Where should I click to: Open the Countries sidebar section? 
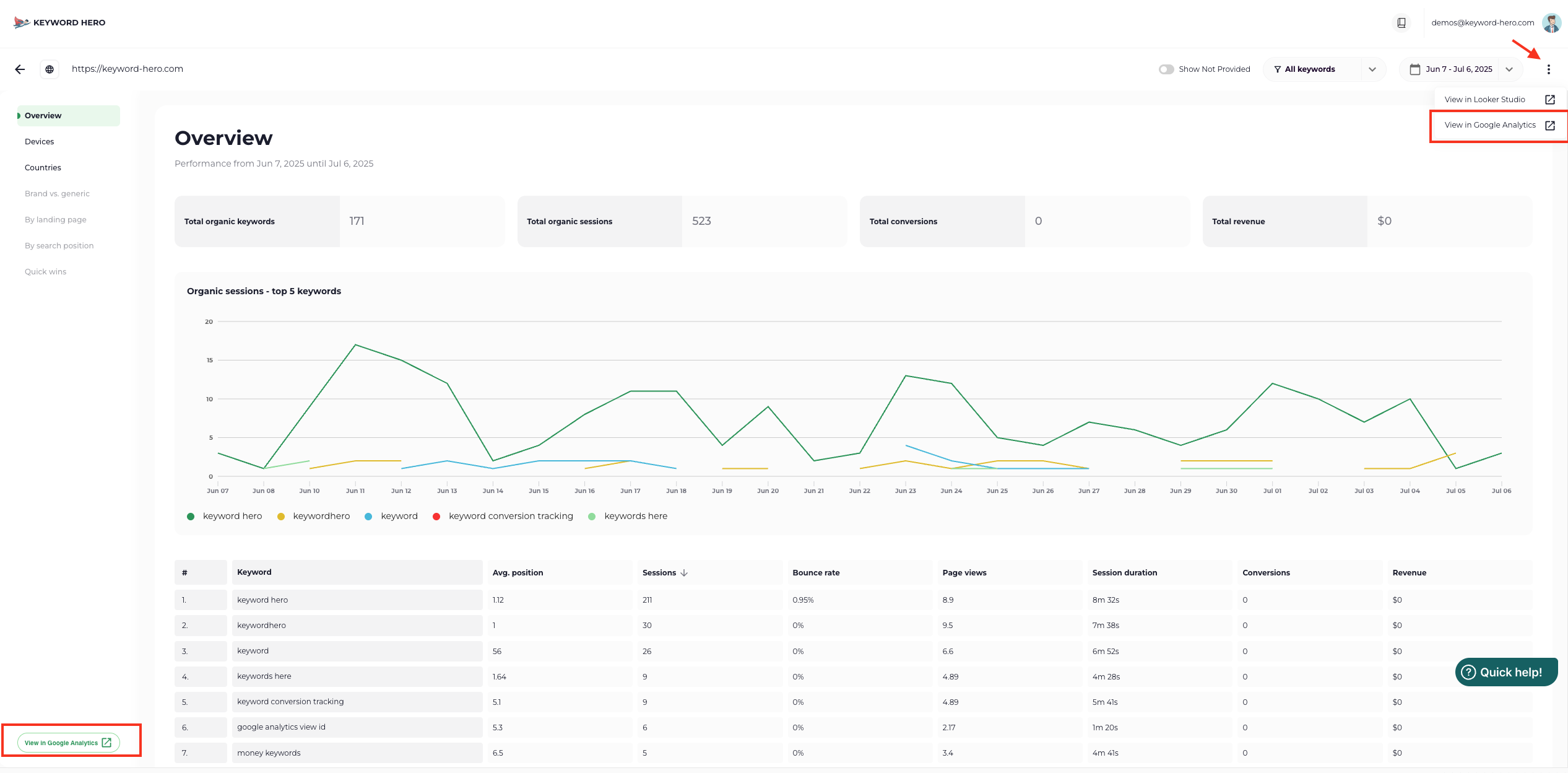click(x=43, y=168)
